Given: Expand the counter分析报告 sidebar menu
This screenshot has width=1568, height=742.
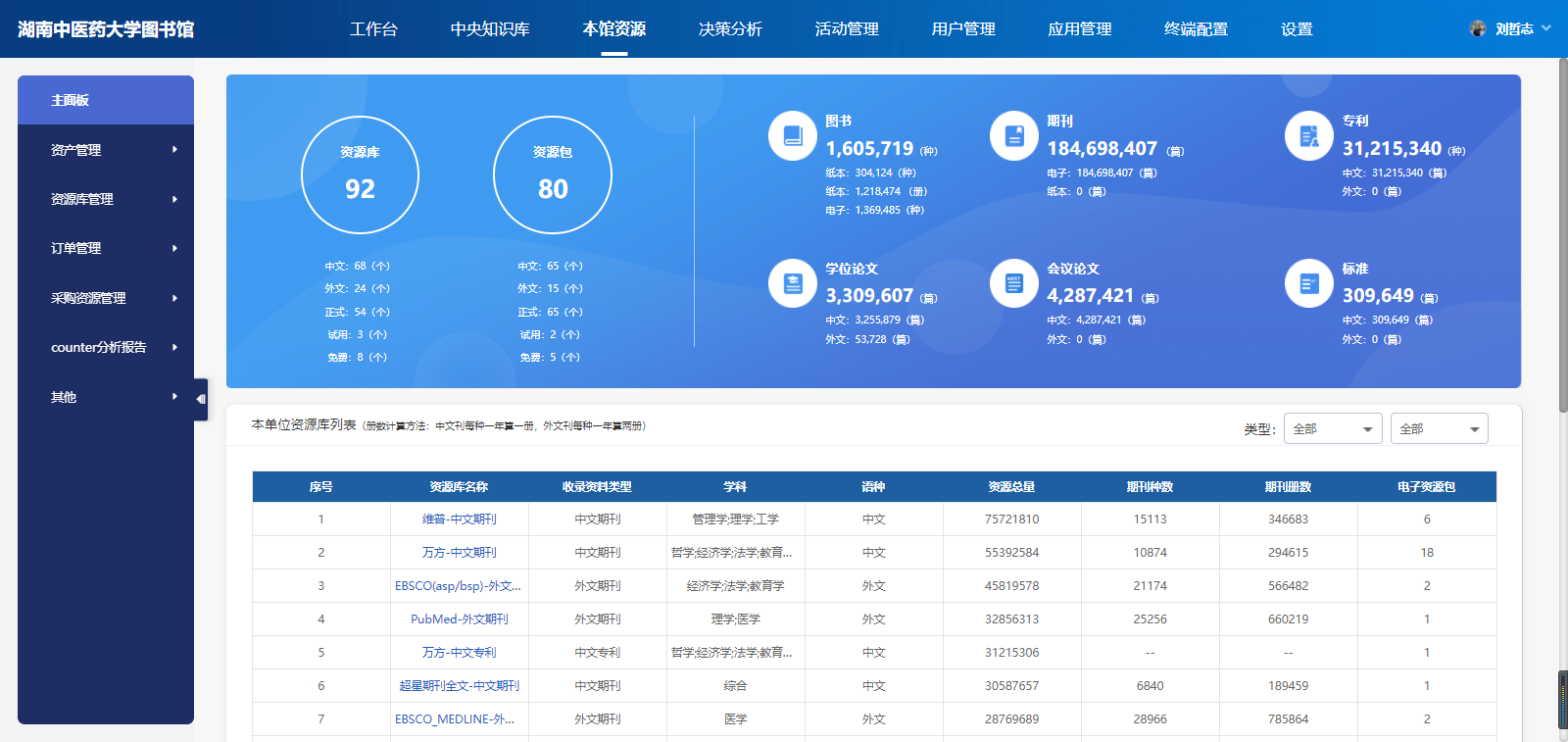Looking at the screenshot, I should pos(106,347).
